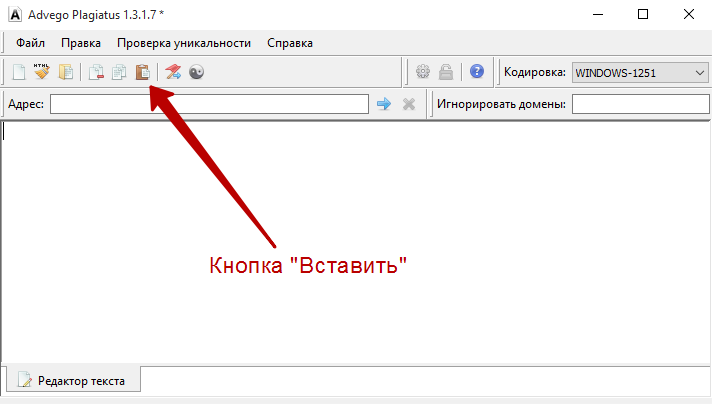Viewport: 712px width, 404px height.
Task: Start quick check with the red flag icon
Action: pos(173,72)
